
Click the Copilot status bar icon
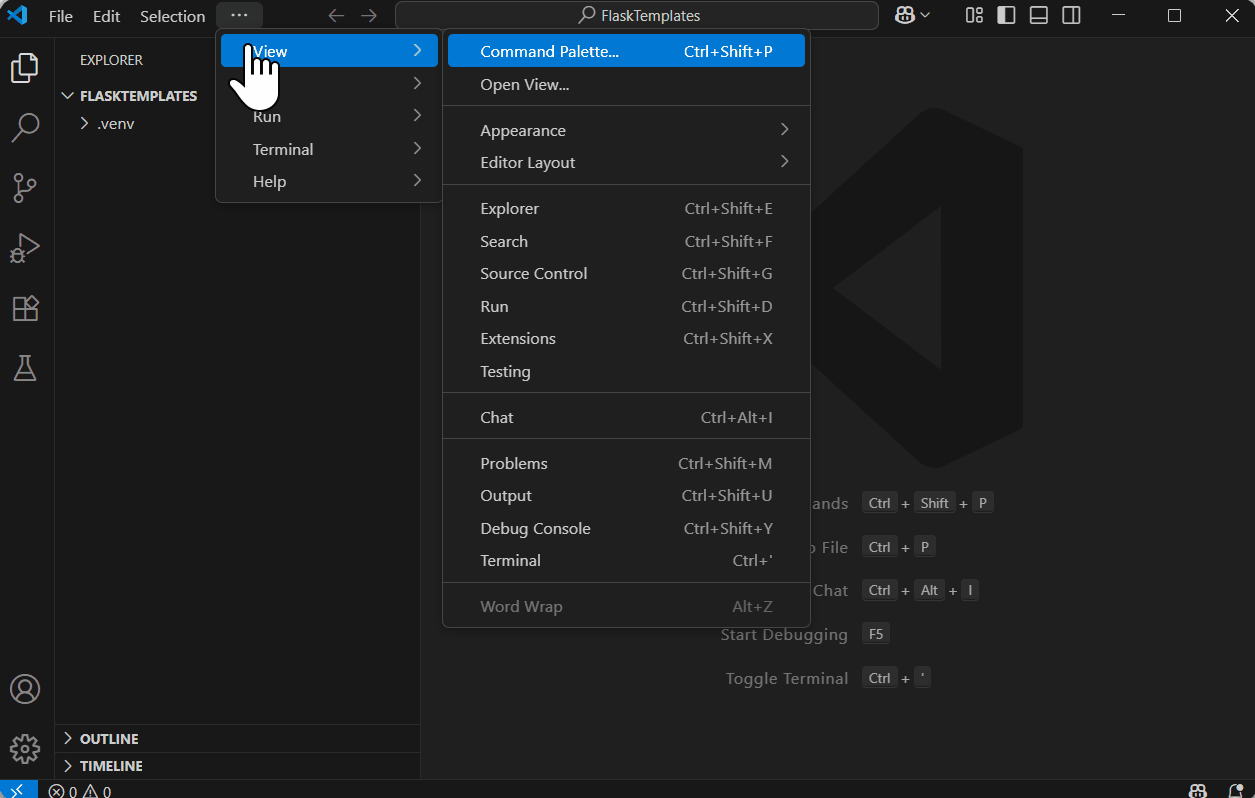tap(1197, 791)
